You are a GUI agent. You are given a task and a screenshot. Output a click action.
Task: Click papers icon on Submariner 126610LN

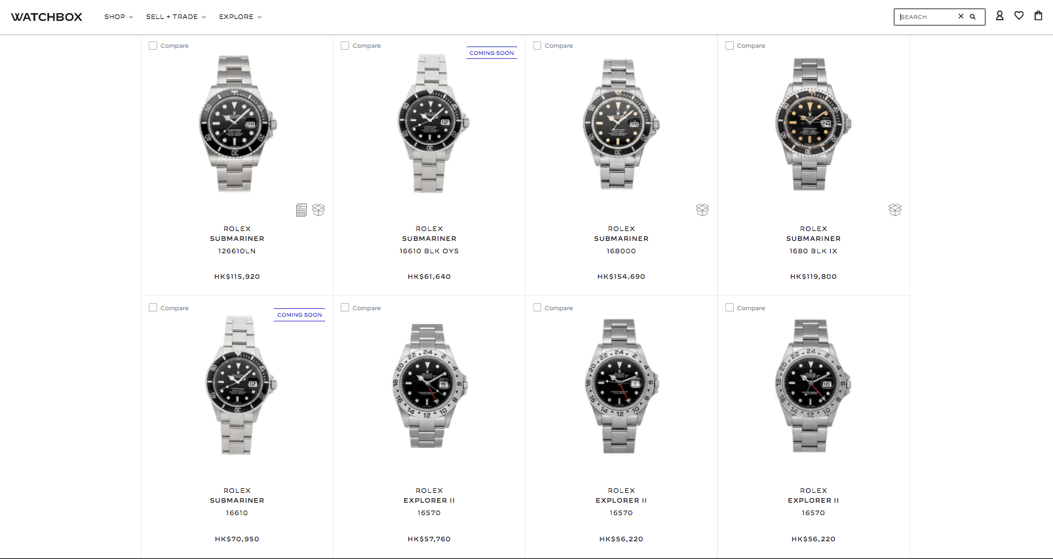click(x=301, y=210)
